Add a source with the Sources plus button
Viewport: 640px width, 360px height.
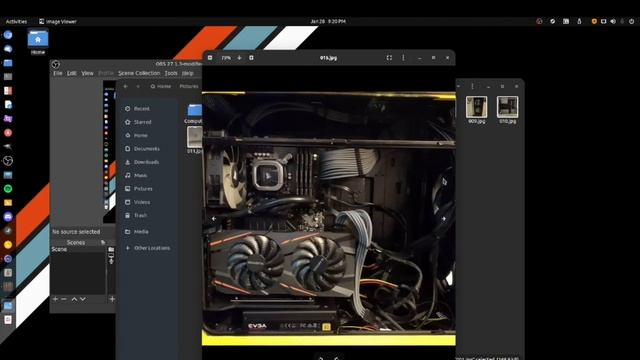click(112, 299)
